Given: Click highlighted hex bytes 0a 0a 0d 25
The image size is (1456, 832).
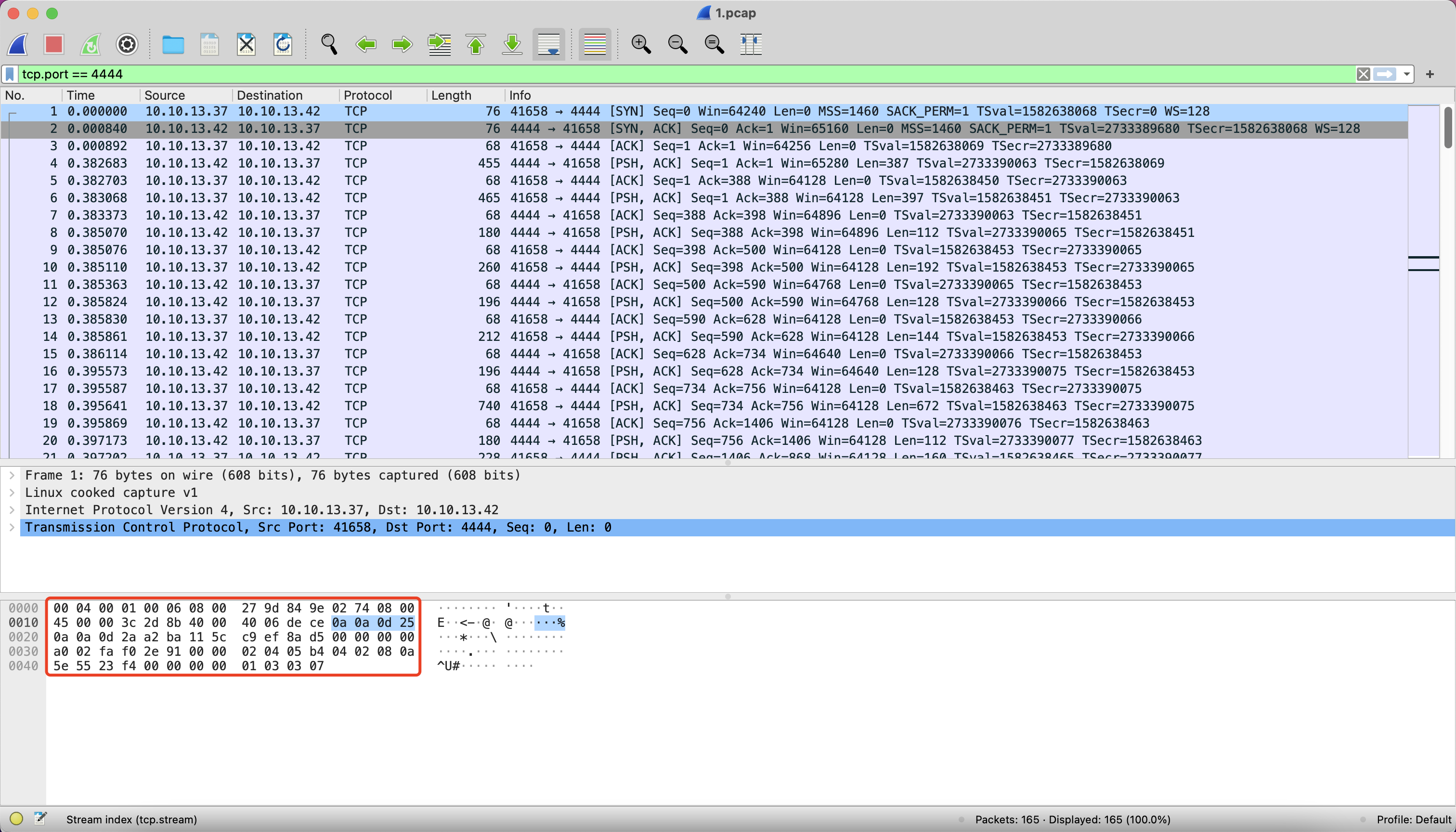Looking at the screenshot, I should pyautogui.click(x=373, y=623).
